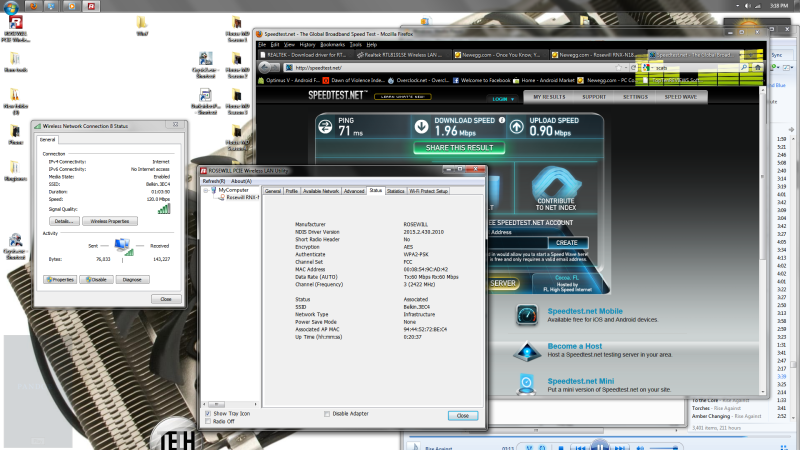Click the Disable button in network status

click(x=96, y=280)
